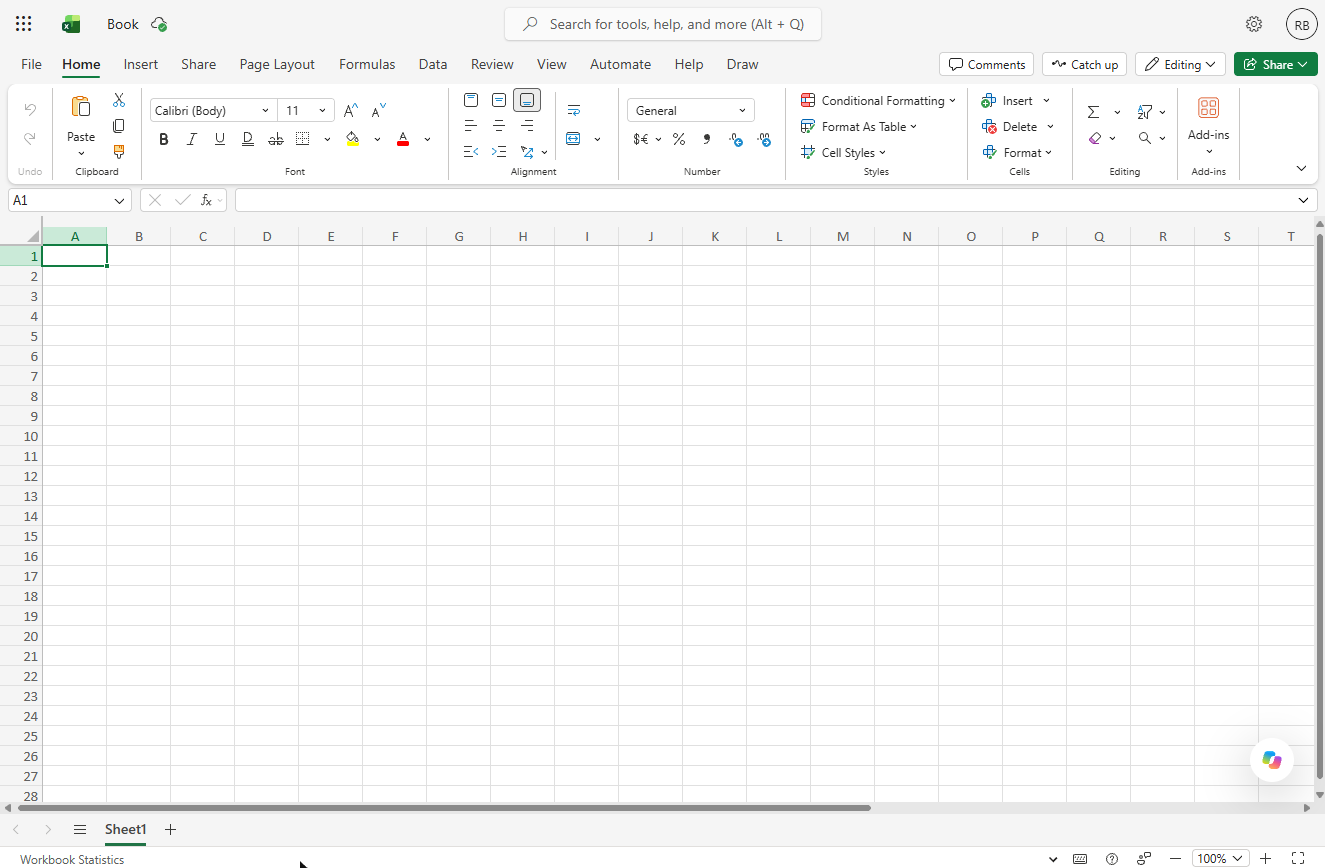Click the Comments button
Screen dimensions: 1325x868
pyautogui.click(x=987, y=64)
